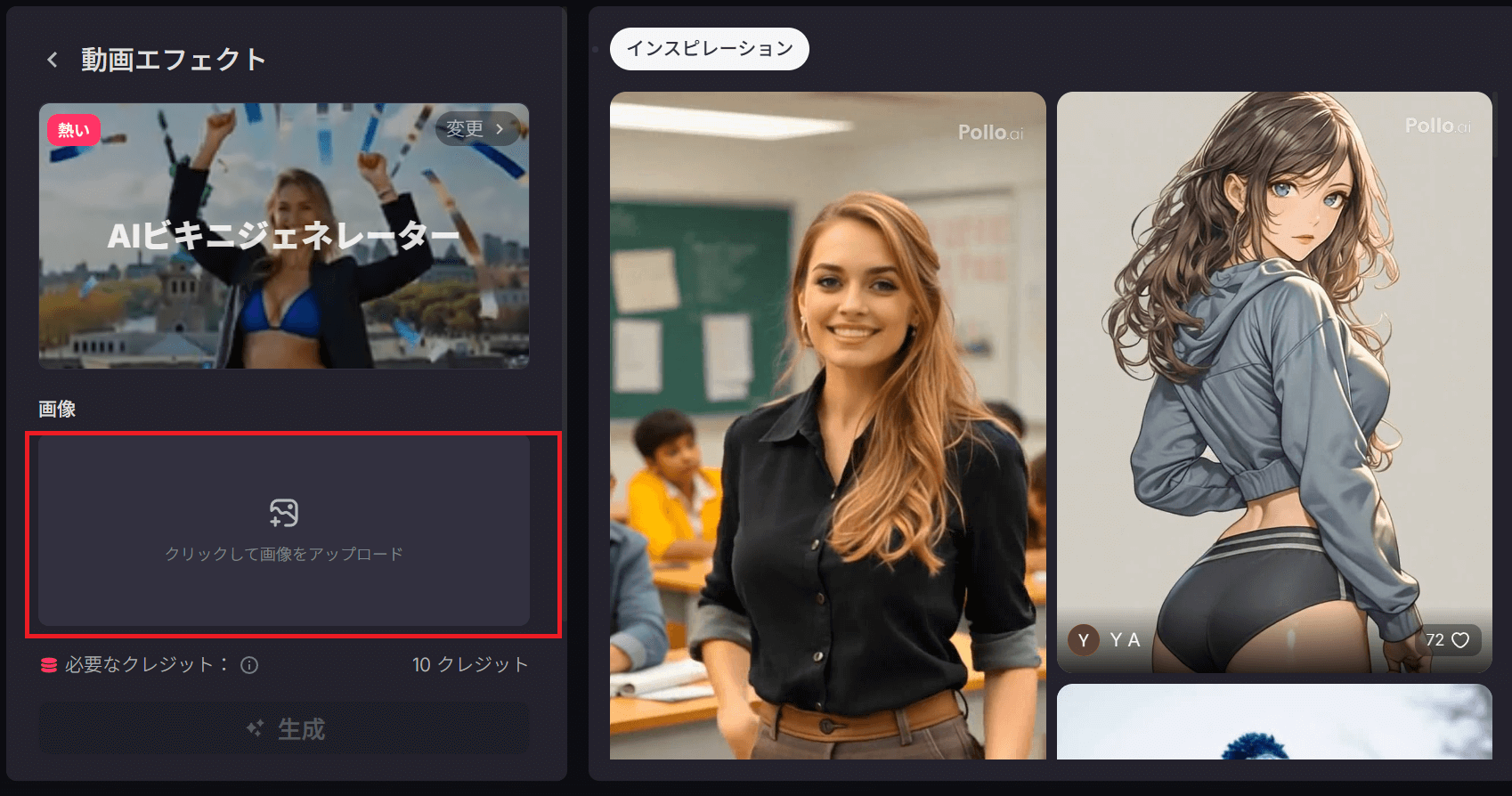Click the 10 クレジット credit cost text

[x=470, y=665]
